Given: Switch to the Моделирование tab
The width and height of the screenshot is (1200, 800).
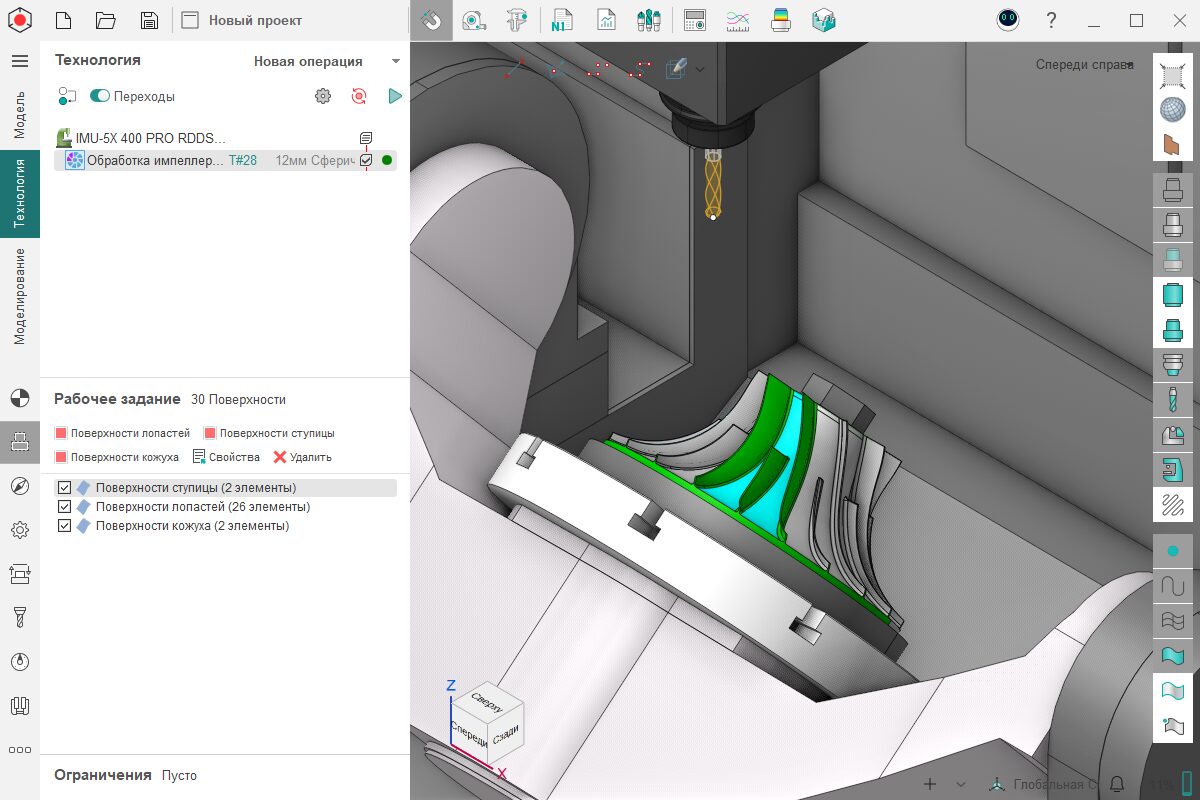Looking at the screenshot, I should point(19,296).
